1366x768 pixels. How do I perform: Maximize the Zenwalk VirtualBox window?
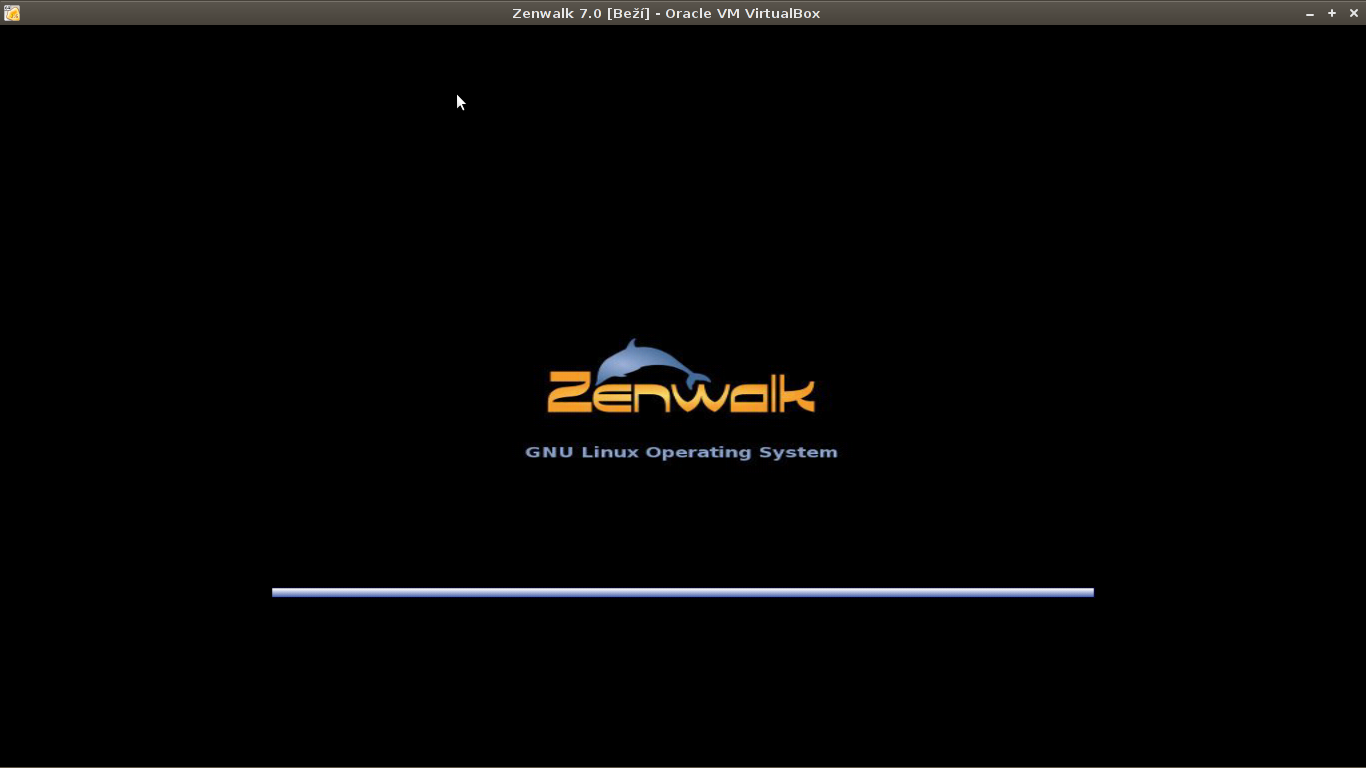1332,13
